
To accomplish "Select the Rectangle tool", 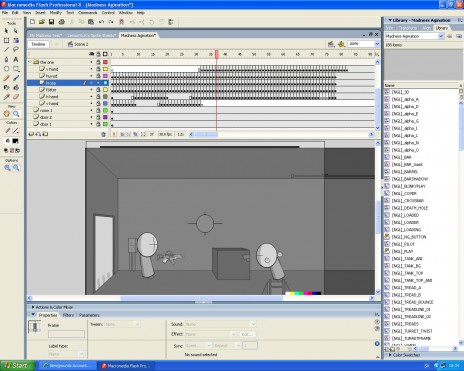I will click(x=16, y=69).
